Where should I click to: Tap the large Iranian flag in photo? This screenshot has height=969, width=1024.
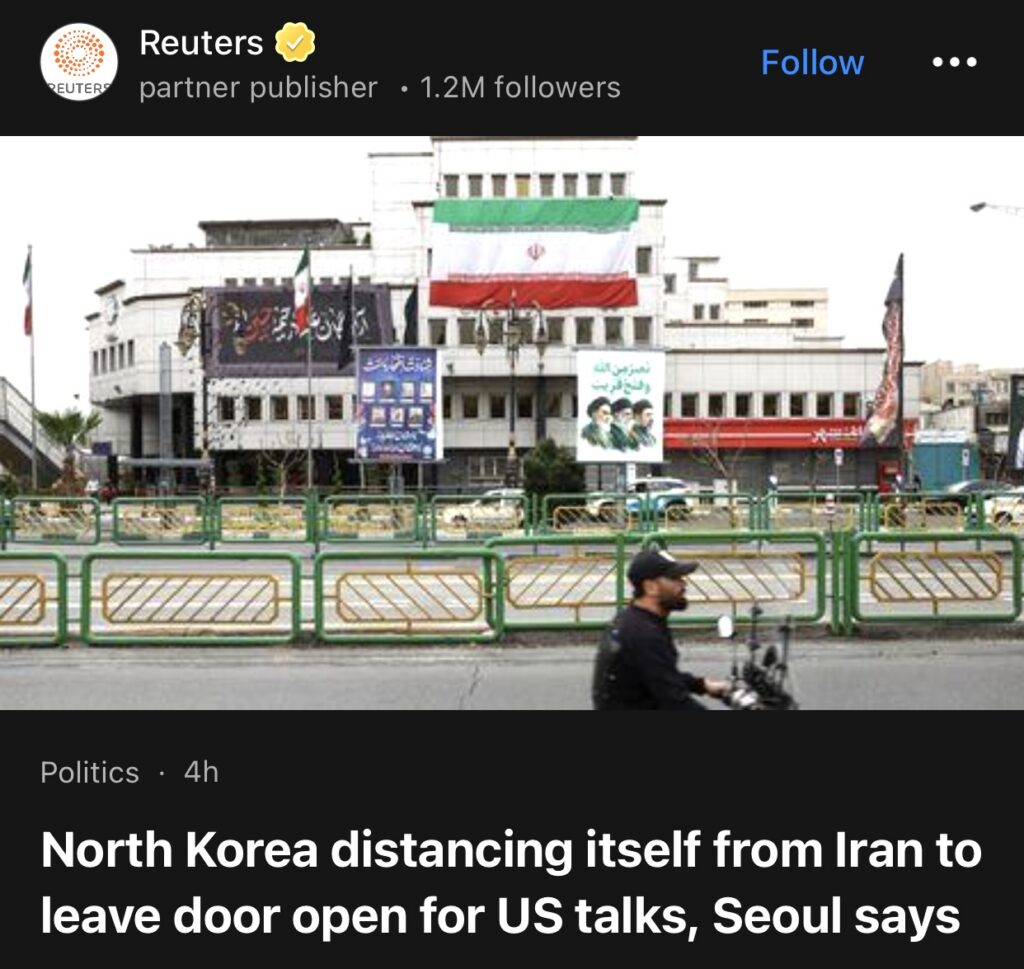(x=534, y=253)
